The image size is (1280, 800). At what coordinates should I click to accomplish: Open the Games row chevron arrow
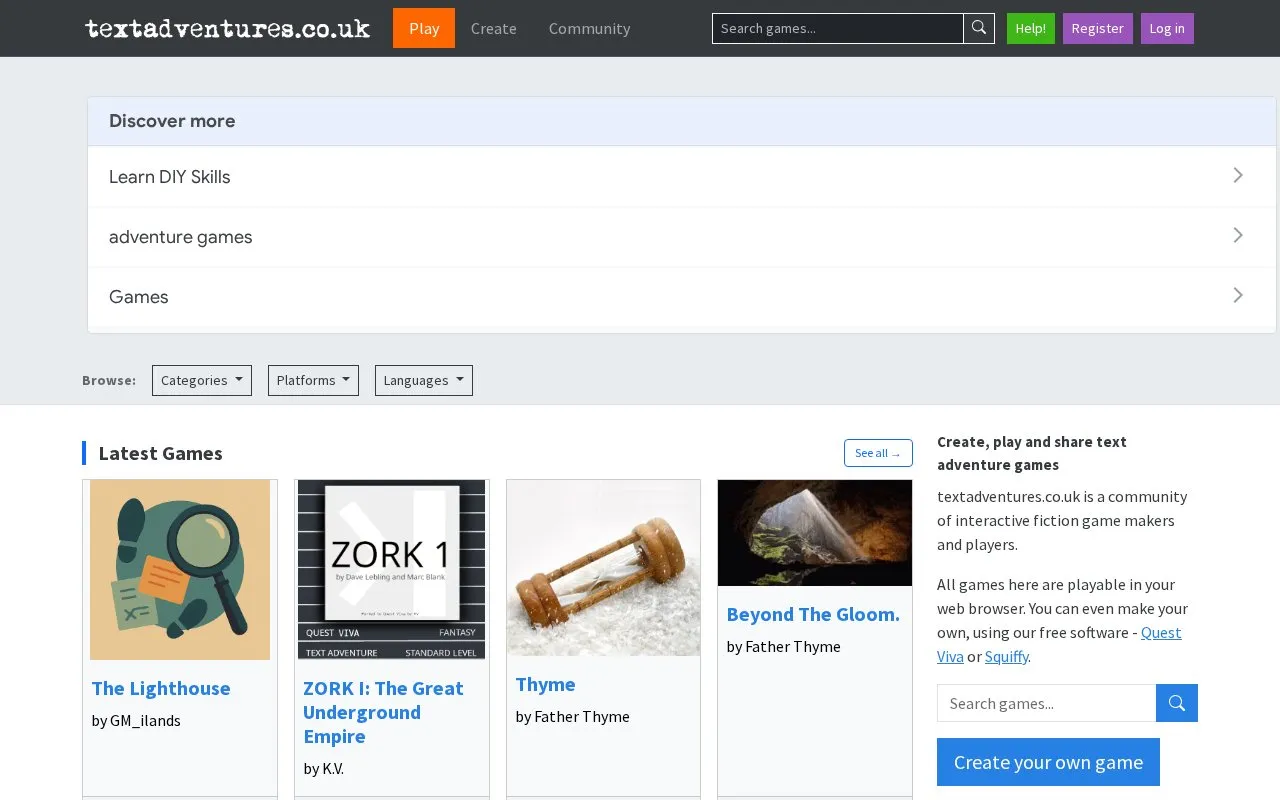[1238, 296]
